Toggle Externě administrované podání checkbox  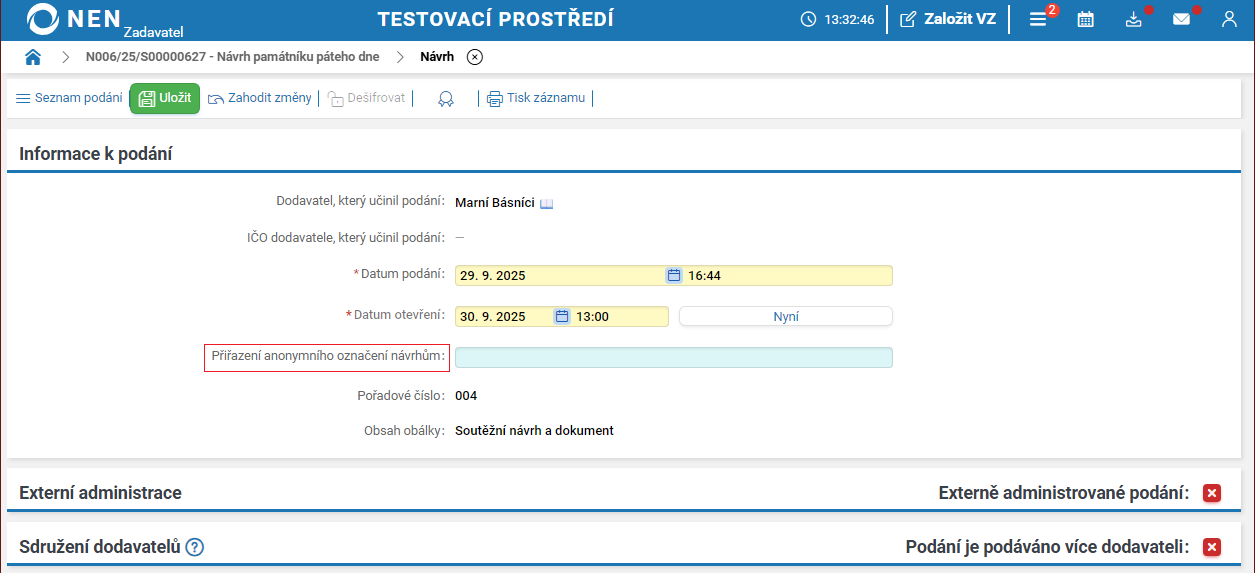(x=1212, y=493)
